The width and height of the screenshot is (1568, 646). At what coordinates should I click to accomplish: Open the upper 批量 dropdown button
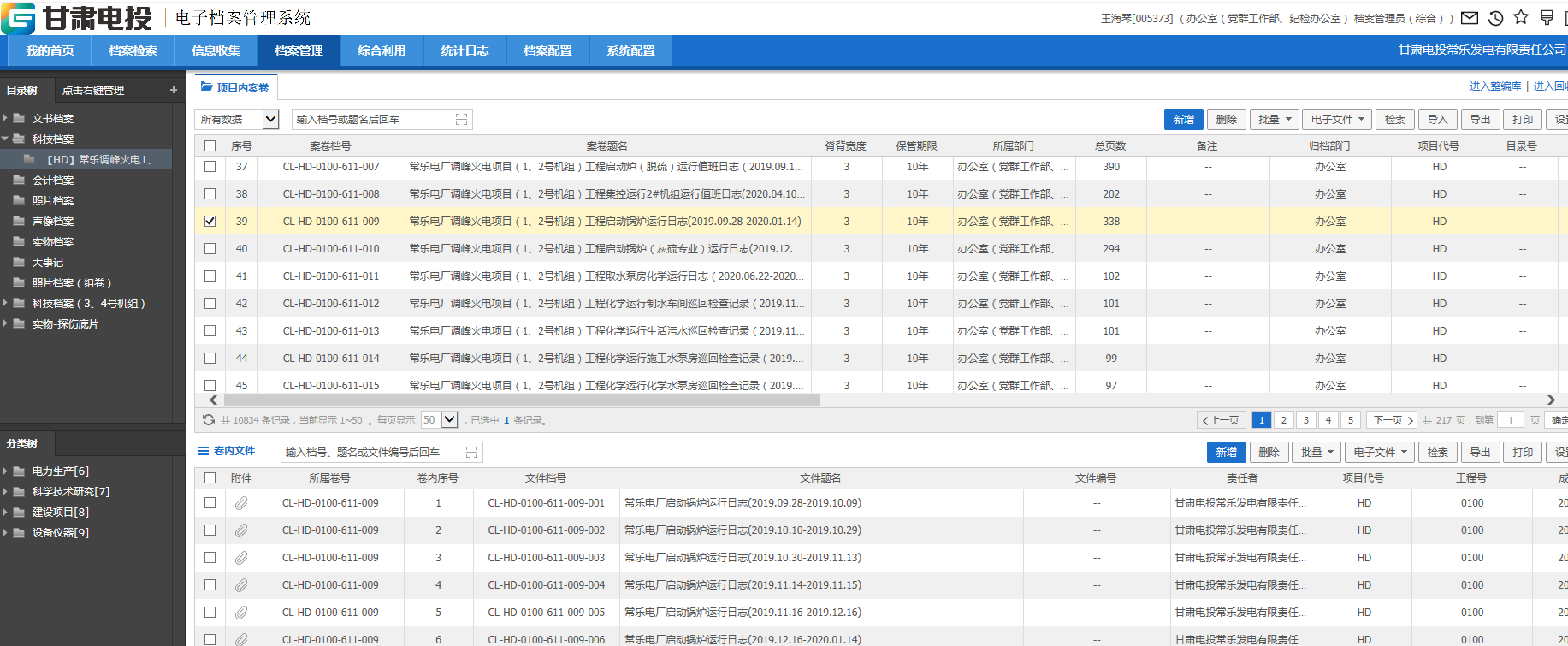point(1274,120)
